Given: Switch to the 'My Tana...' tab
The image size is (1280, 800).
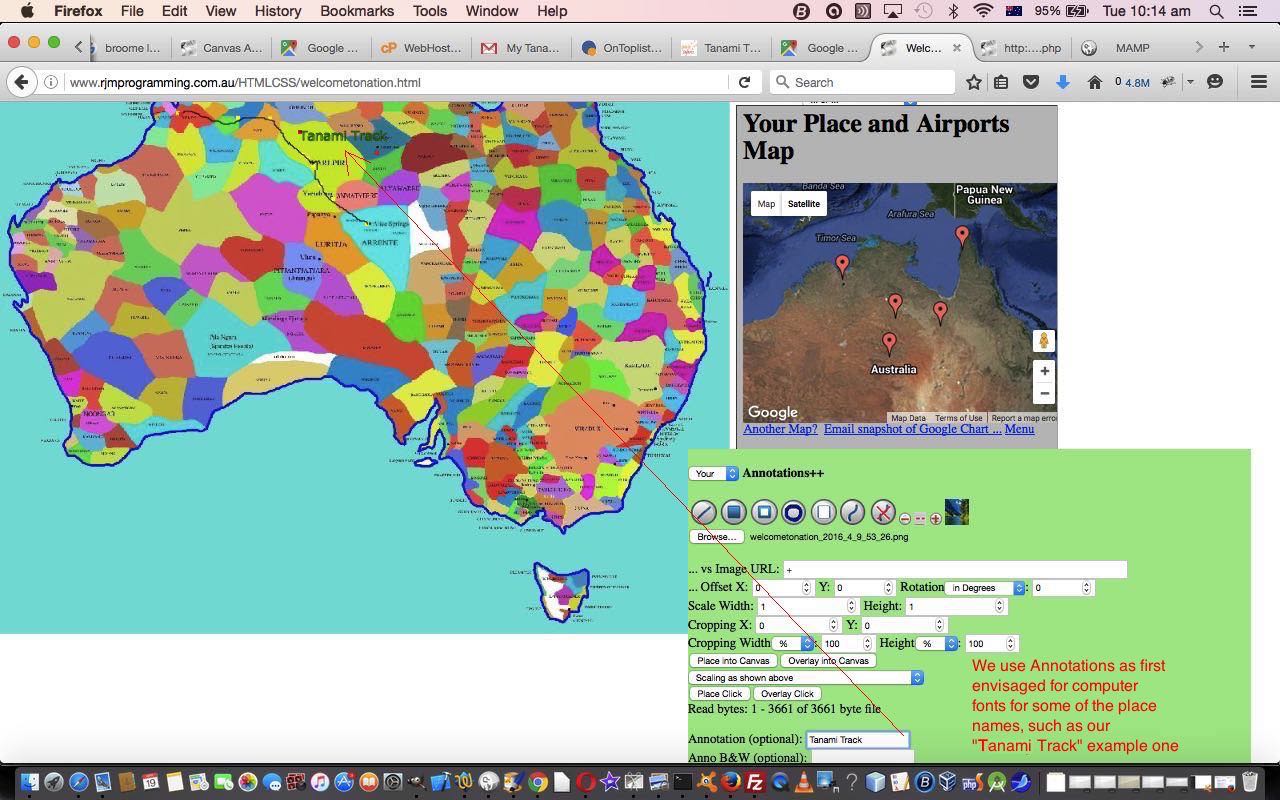Looking at the screenshot, I should click(521, 47).
